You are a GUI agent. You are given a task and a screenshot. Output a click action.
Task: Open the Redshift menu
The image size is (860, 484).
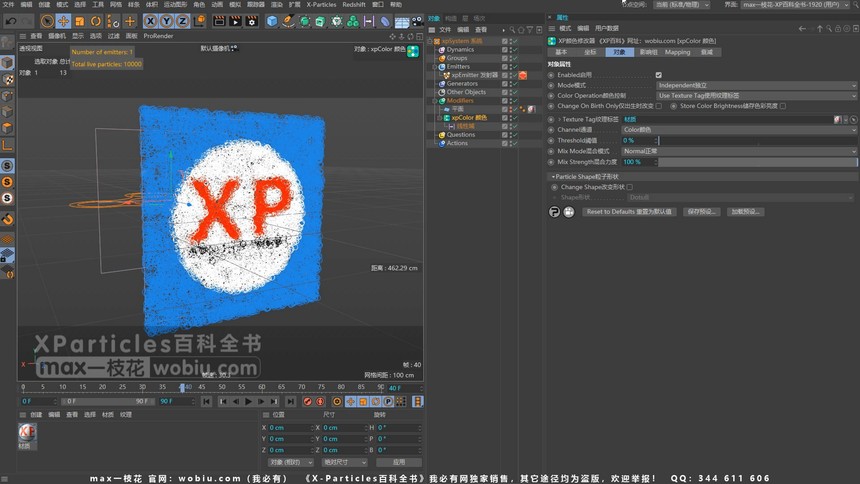(354, 4)
